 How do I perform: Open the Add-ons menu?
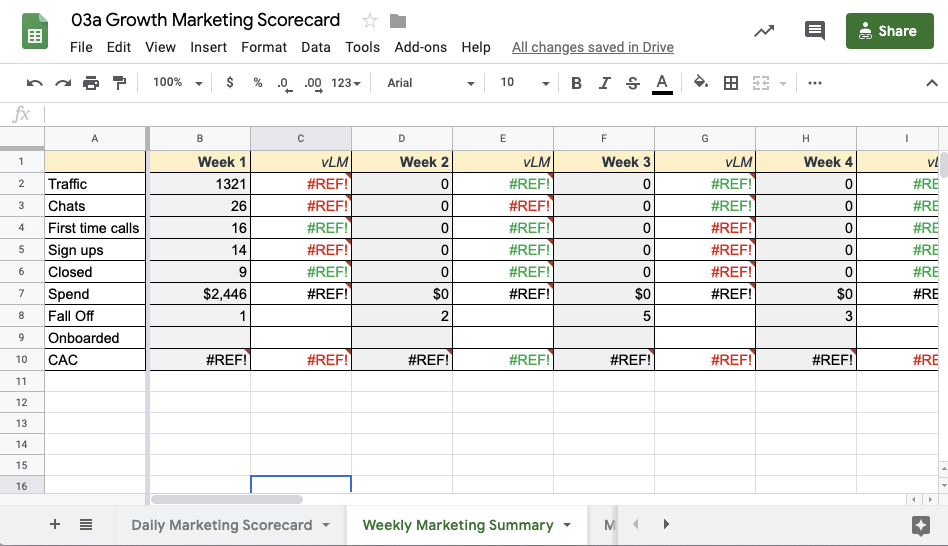(420, 47)
